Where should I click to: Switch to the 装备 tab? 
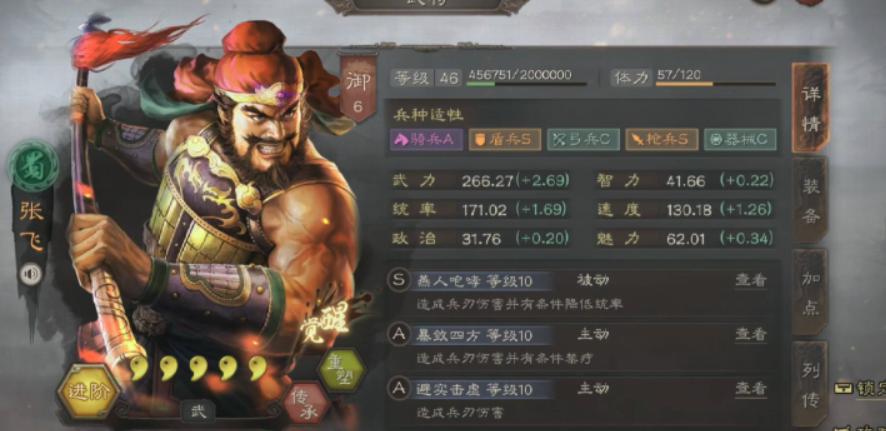point(810,200)
